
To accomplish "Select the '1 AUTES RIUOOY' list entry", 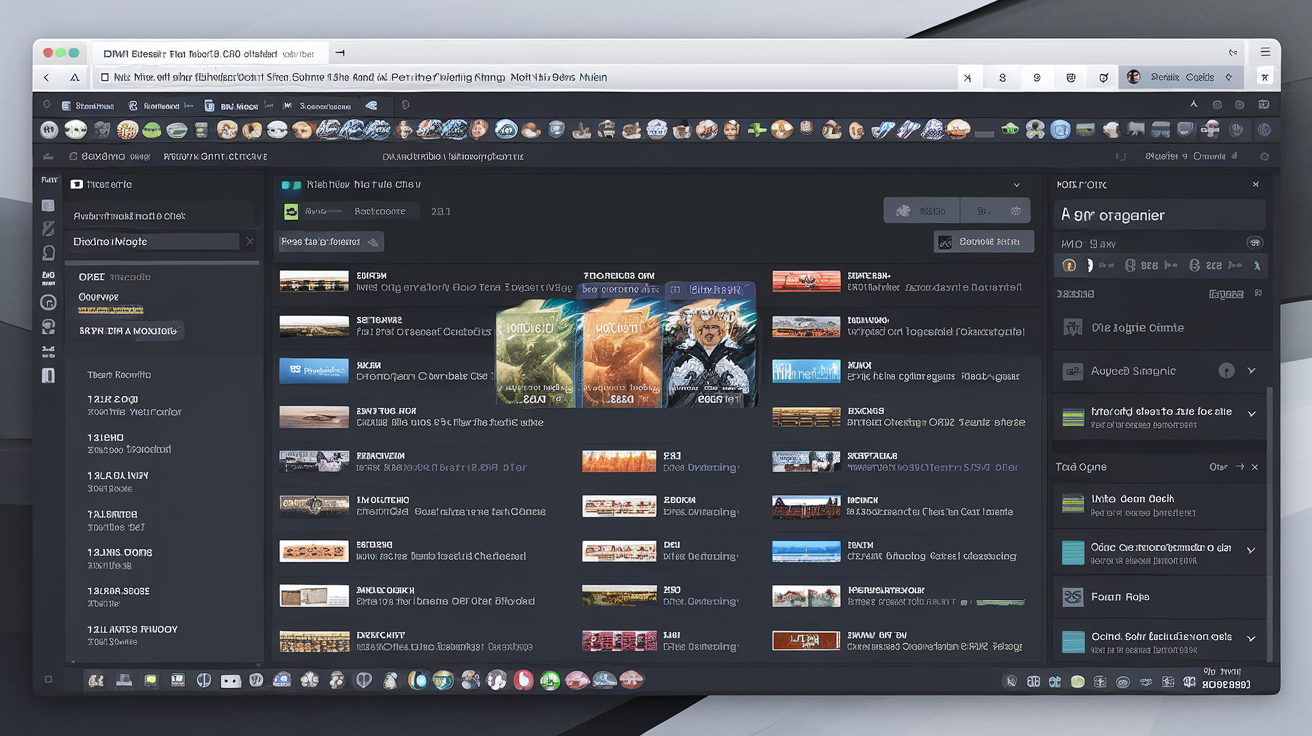I will [x=132, y=636].
